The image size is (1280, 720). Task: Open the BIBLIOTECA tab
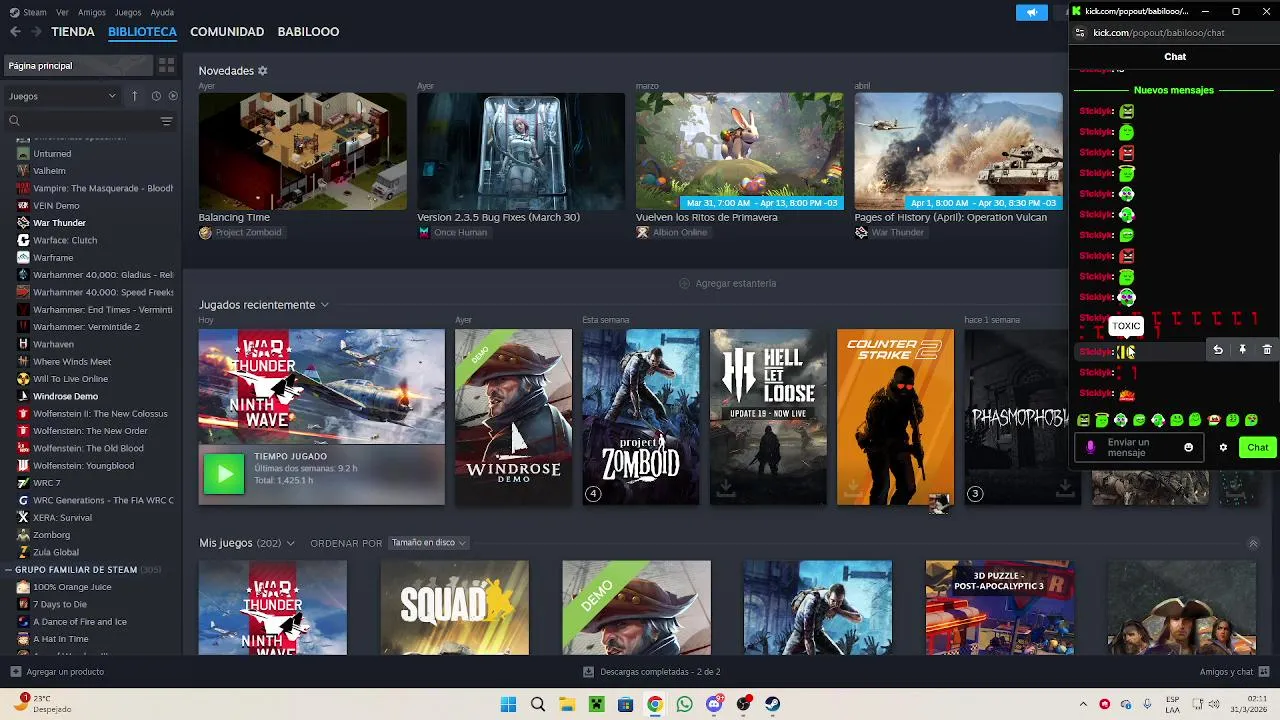coord(142,32)
